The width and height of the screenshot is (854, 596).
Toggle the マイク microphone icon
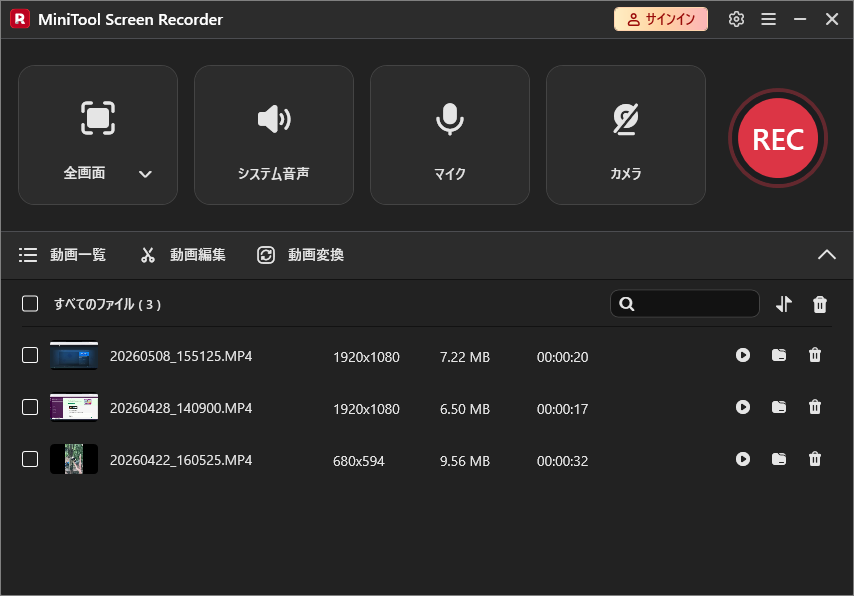tap(450, 119)
